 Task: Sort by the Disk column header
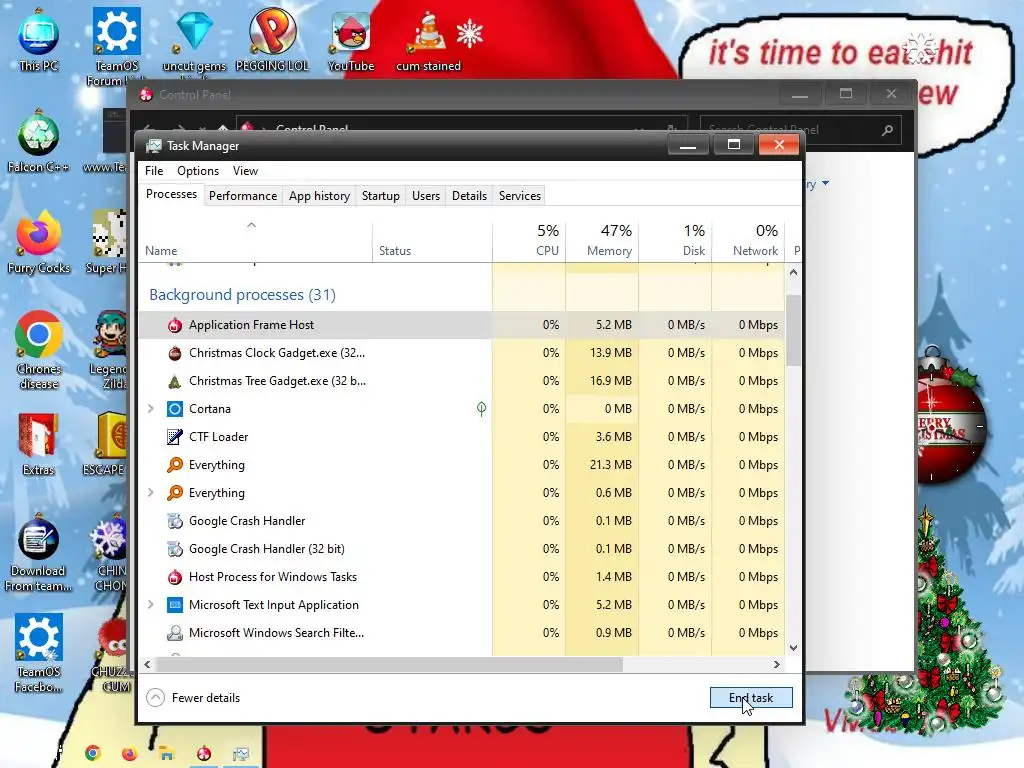(x=675, y=240)
